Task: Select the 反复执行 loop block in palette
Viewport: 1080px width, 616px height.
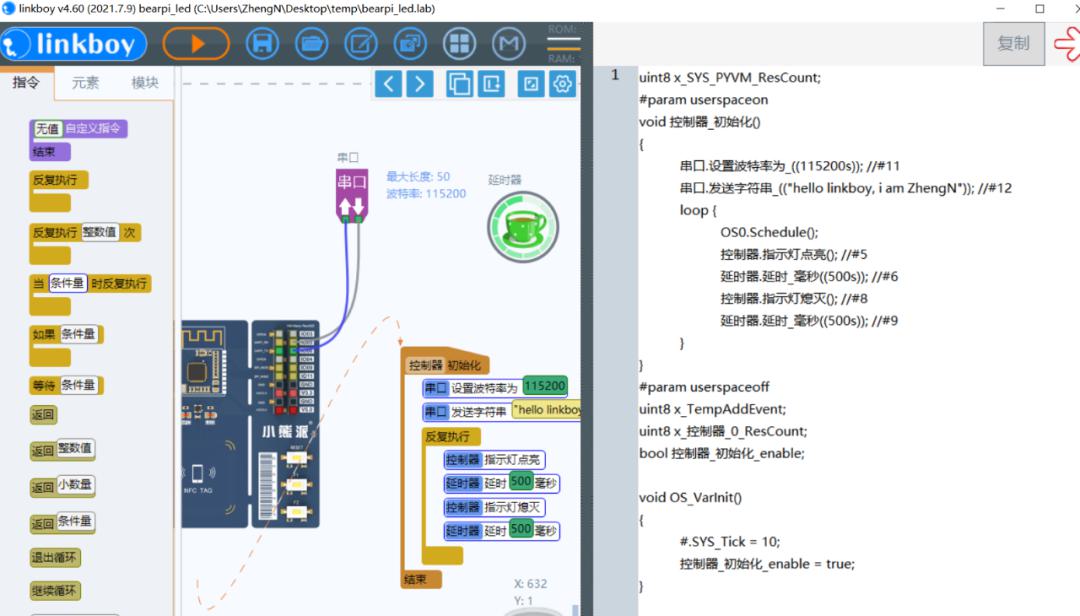Action: [x=59, y=181]
